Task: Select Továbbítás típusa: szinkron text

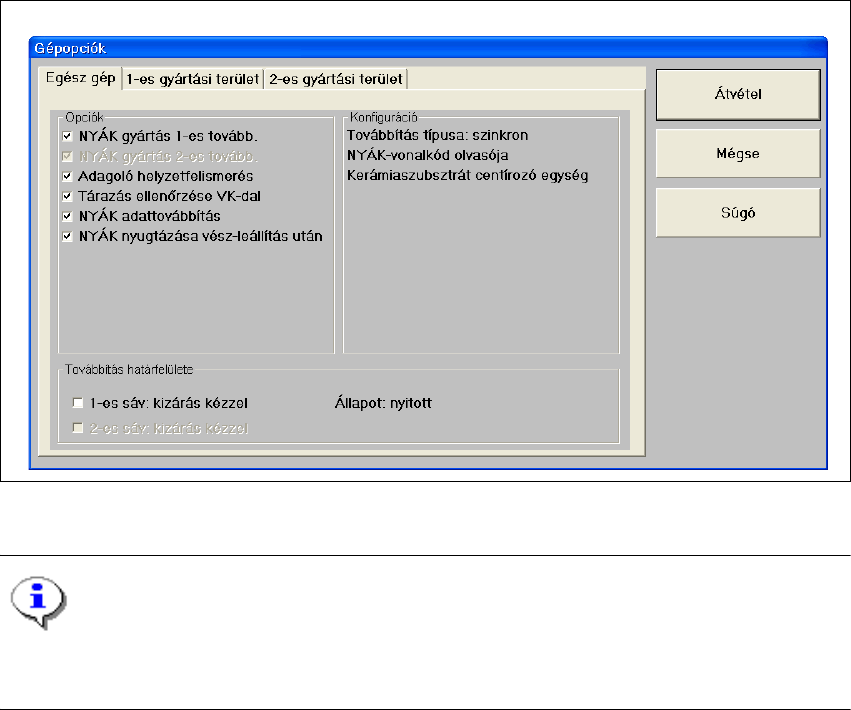Action: 437,135
